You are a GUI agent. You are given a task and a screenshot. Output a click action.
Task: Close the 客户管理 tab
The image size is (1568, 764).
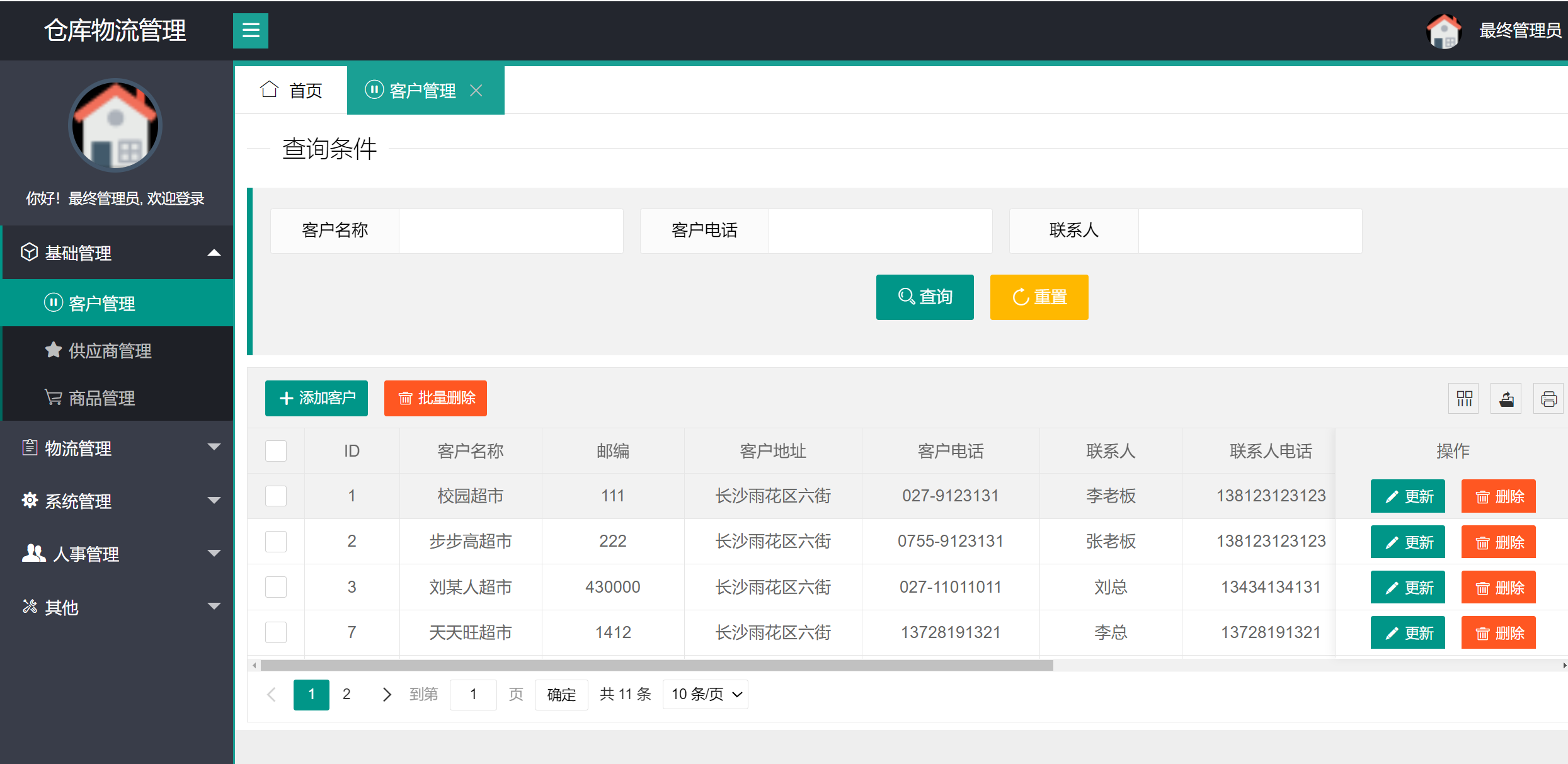pyautogui.click(x=476, y=91)
